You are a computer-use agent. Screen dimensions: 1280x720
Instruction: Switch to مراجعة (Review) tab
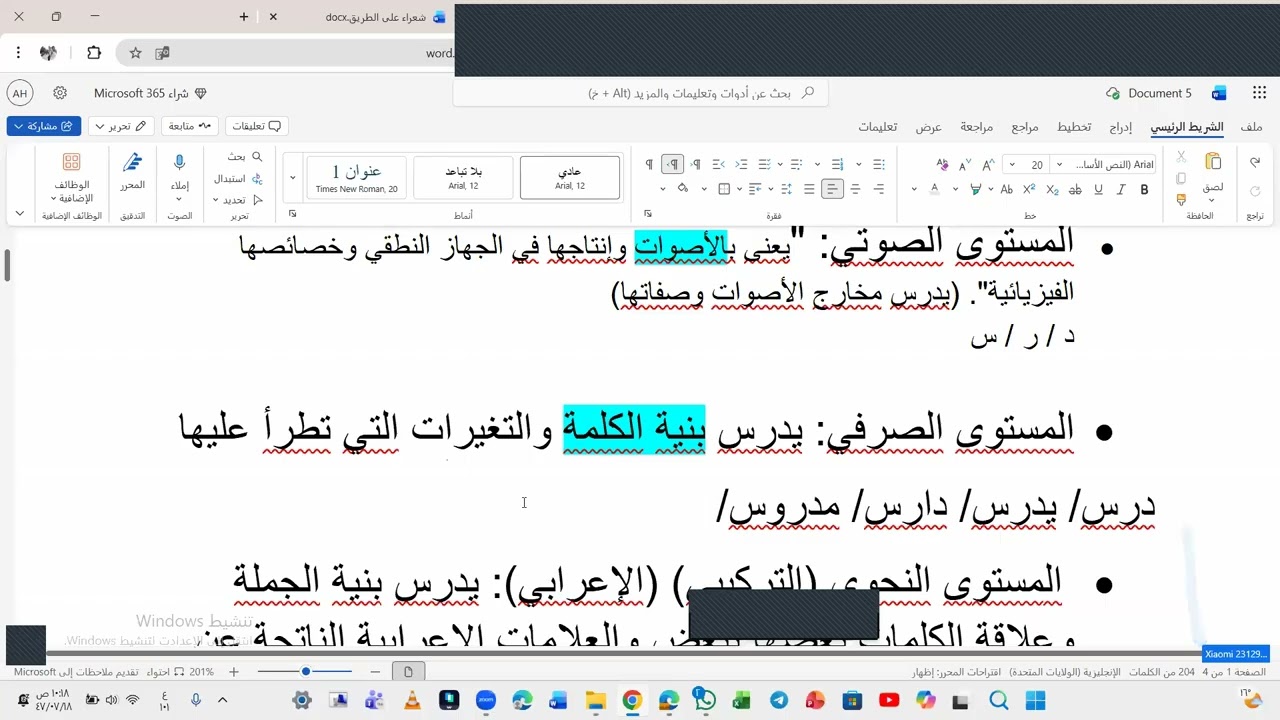coord(977,127)
